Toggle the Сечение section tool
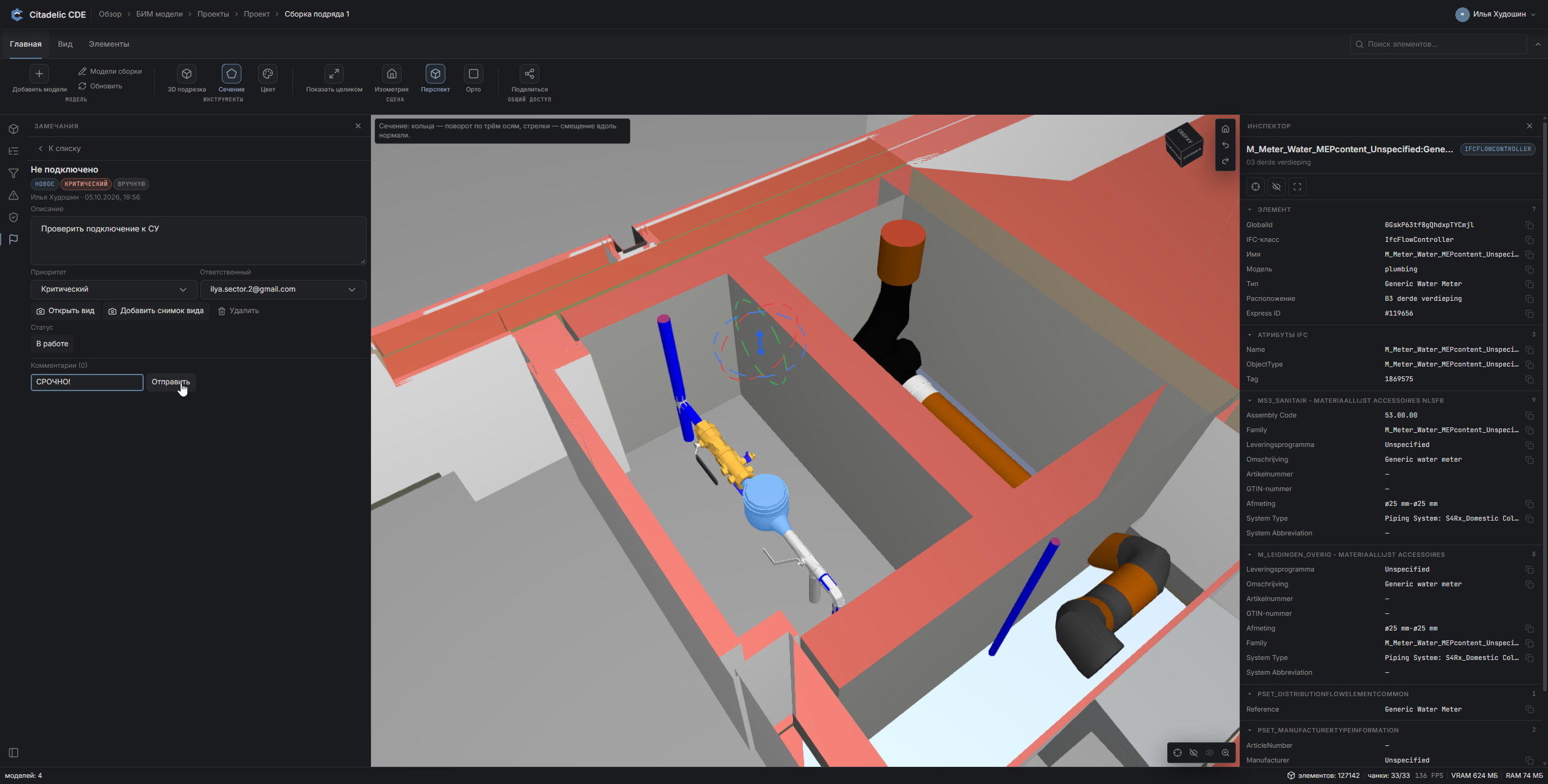The height and width of the screenshot is (784, 1548). (x=232, y=74)
